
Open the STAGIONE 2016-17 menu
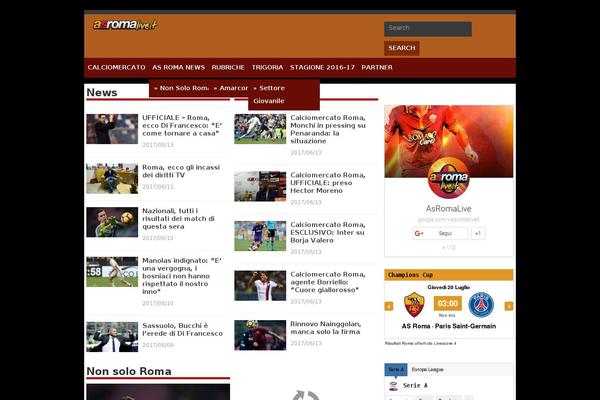click(x=322, y=67)
